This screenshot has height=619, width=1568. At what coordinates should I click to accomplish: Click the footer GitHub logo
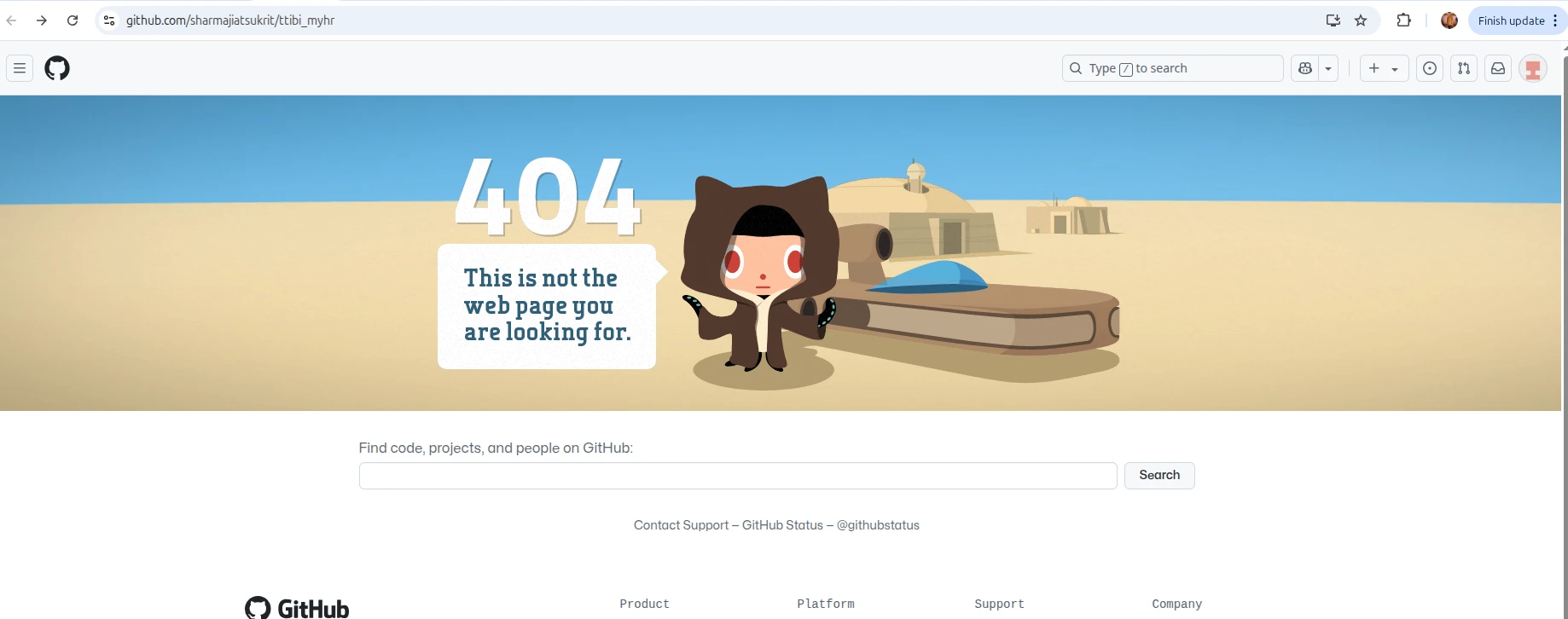[x=297, y=608]
